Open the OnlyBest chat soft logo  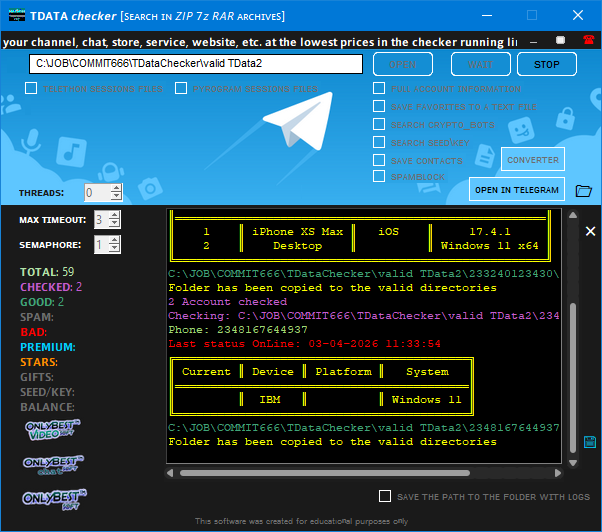point(53,465)
